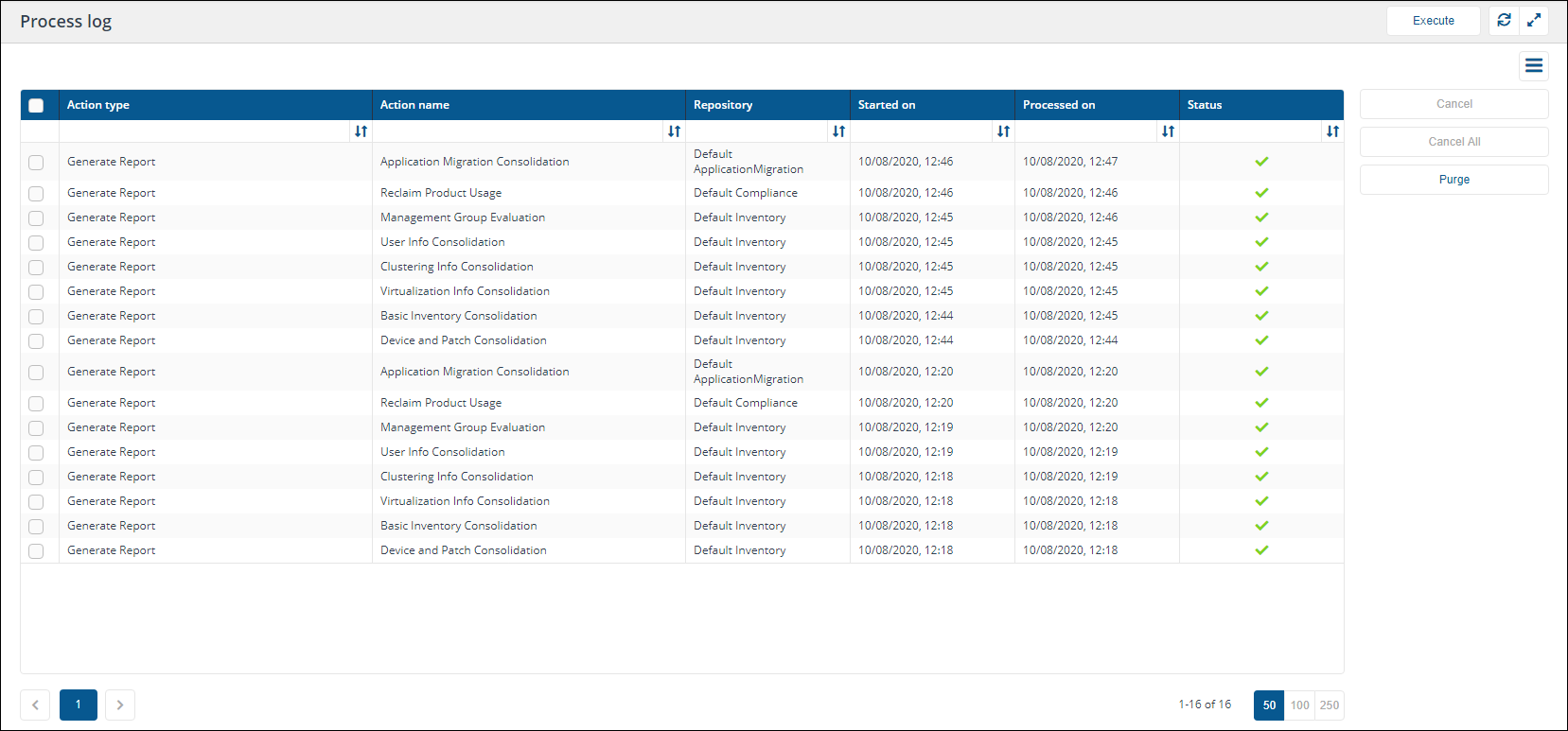
Task: Toggle the select-all checkbox in table header
Action: (36, 106)
